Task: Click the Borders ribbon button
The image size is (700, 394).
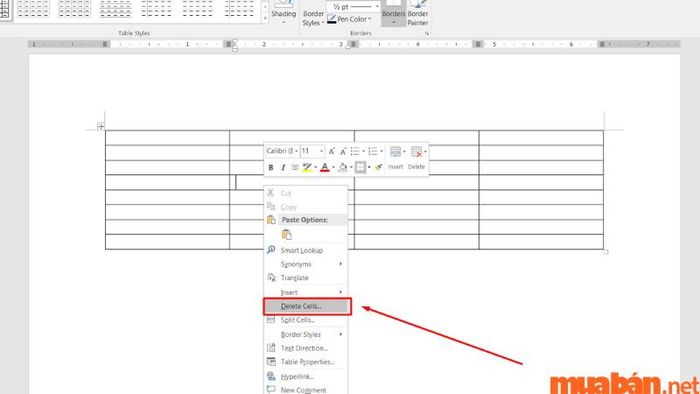Action: (393, 12)
